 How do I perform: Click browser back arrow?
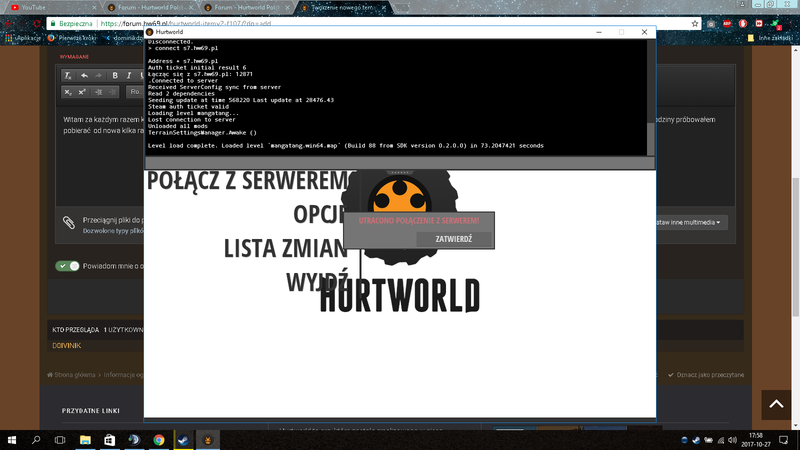tap(10, 23)
